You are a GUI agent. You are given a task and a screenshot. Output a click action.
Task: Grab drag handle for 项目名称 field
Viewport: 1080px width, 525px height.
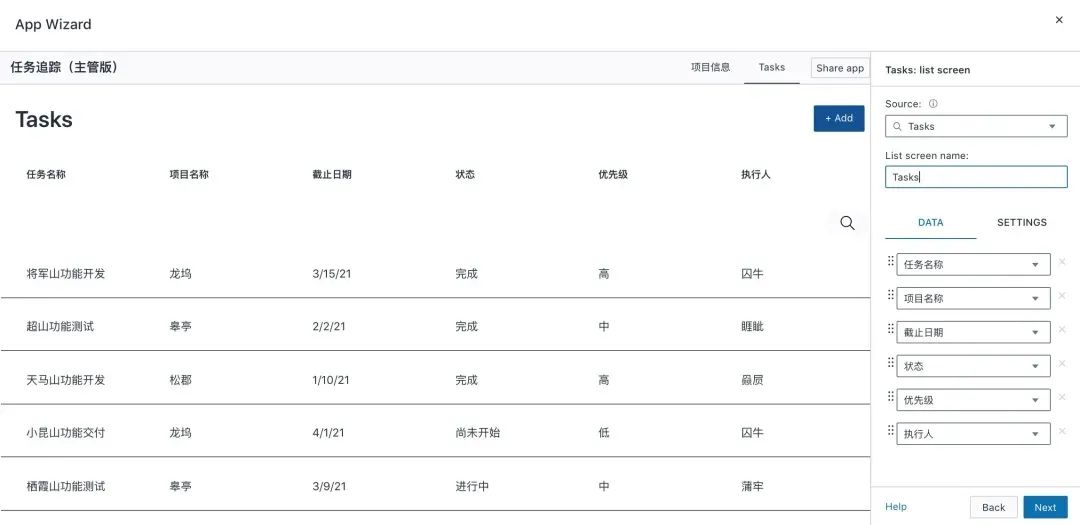pos(891,296)
